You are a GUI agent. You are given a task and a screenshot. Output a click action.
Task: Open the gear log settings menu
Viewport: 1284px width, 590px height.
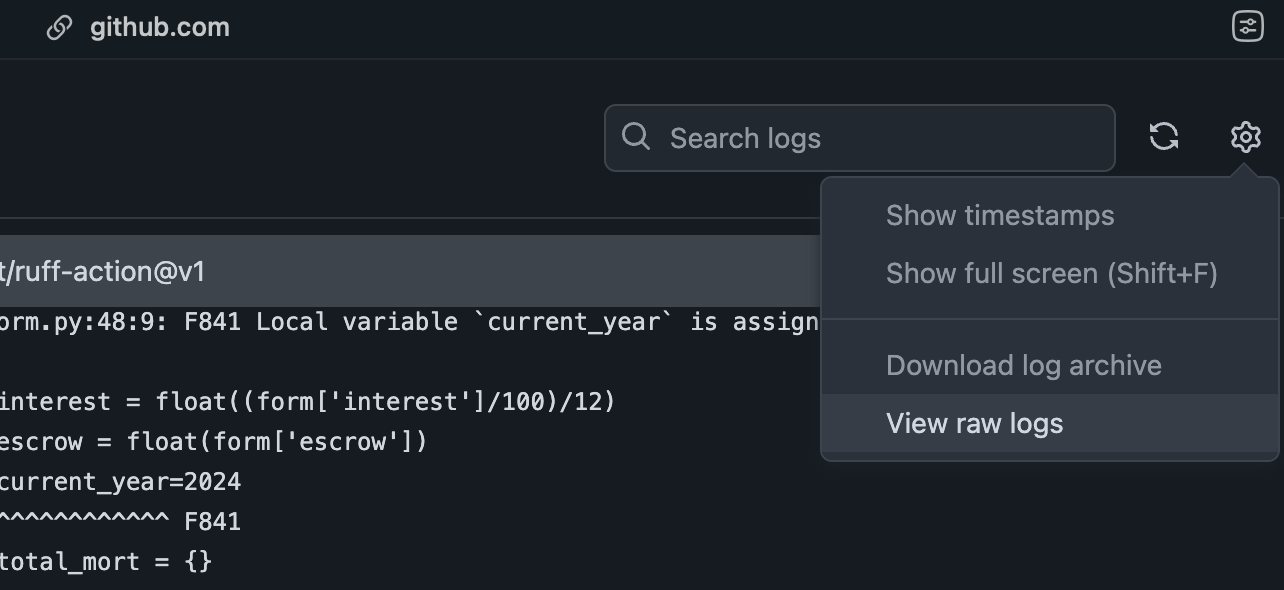pos(1245,137)
